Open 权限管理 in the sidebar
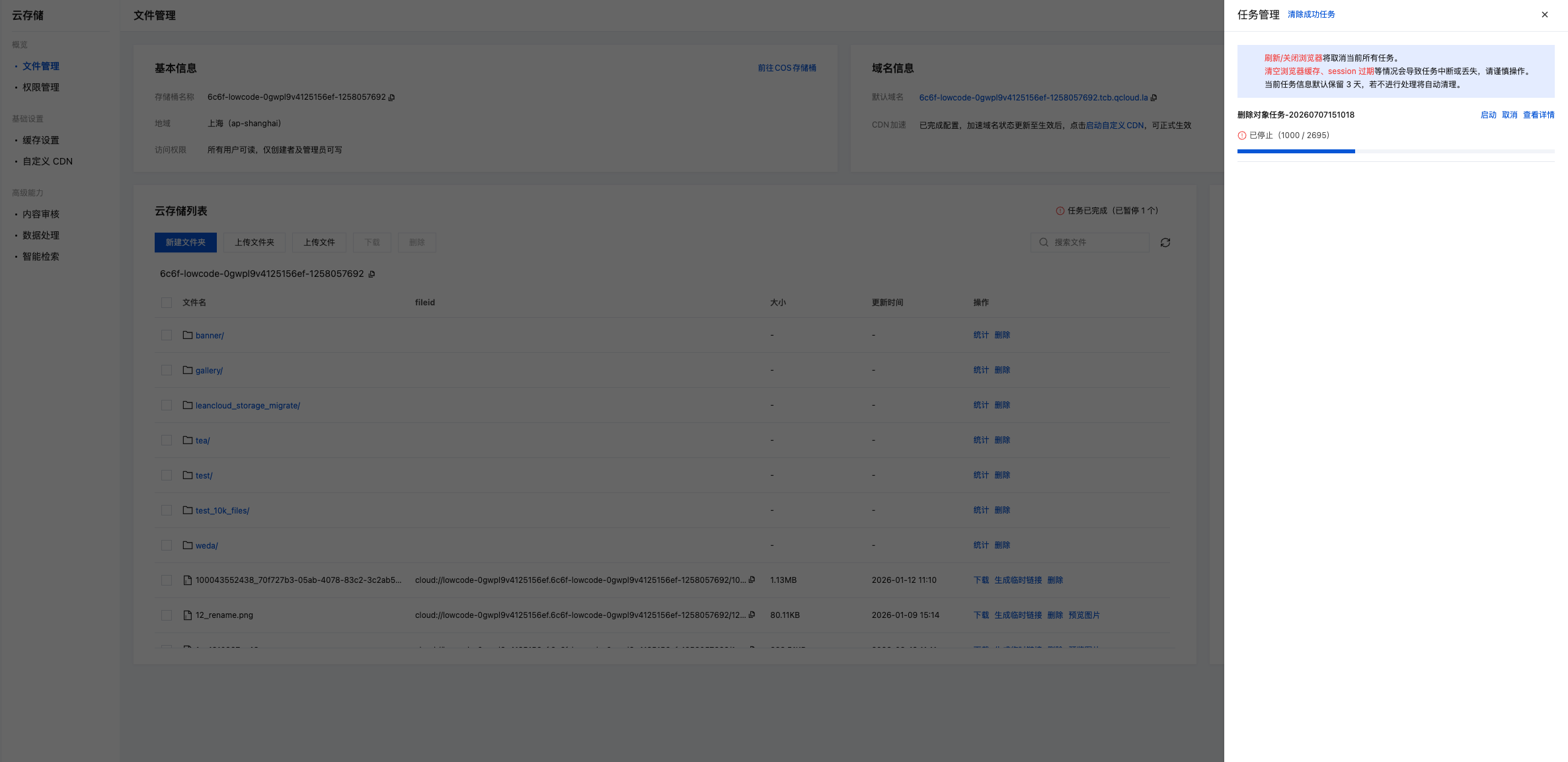 (41, 87)
